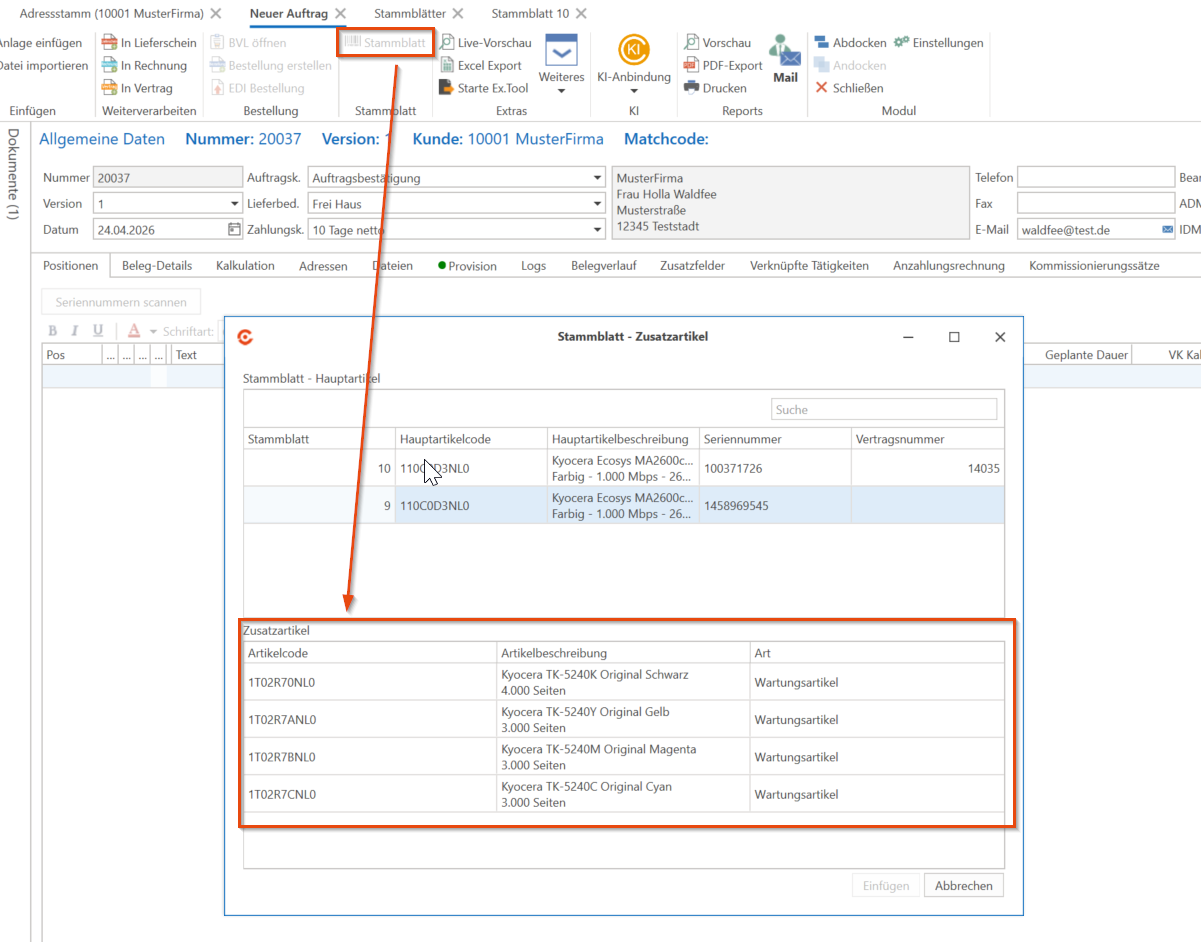Click the Drucken printer icon
Image resolution: width=1201 pixels, height=942 pixels.
coord(692,88)
